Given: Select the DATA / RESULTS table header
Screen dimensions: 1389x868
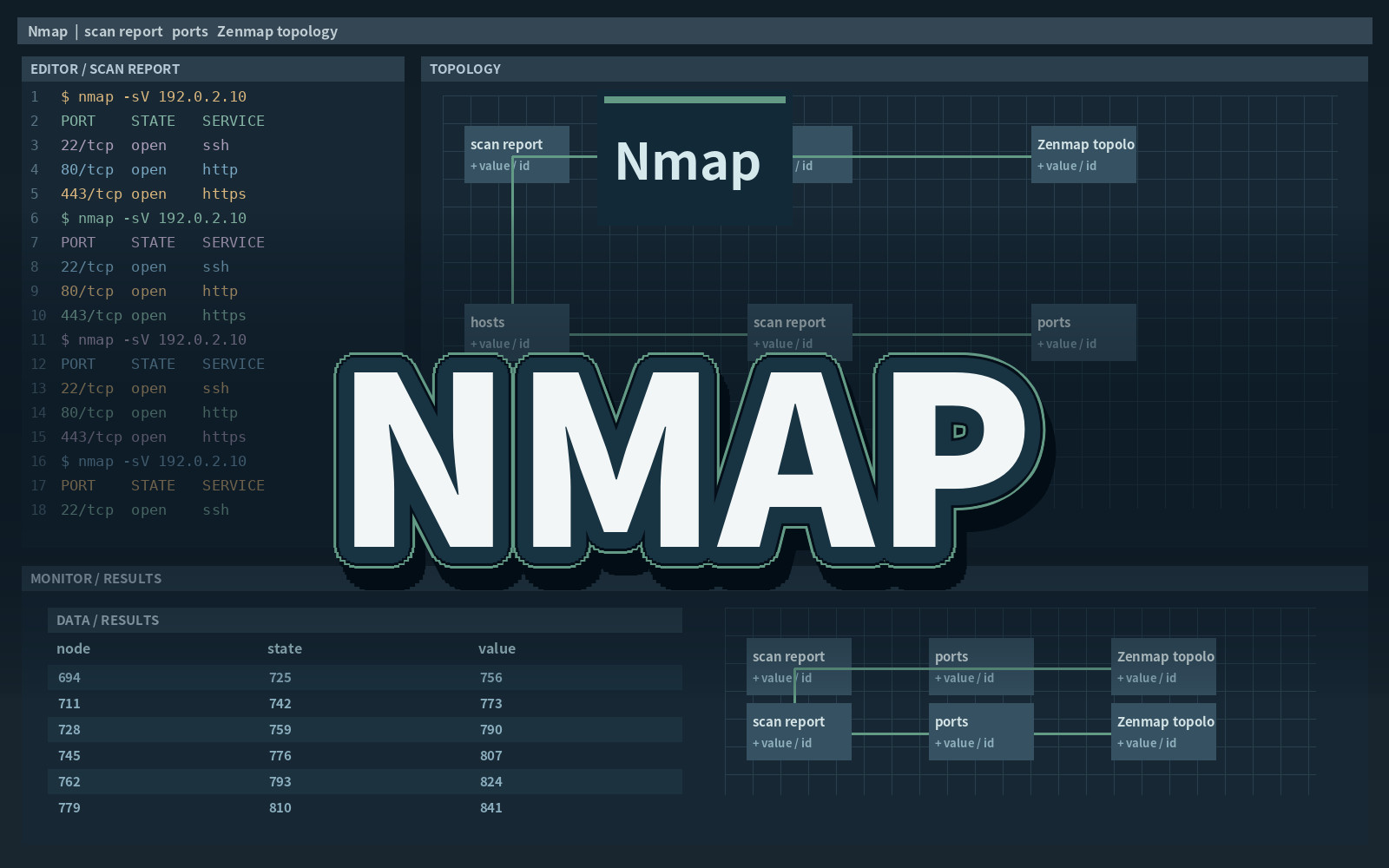Looking at the screenshot, I should point(365,620).
